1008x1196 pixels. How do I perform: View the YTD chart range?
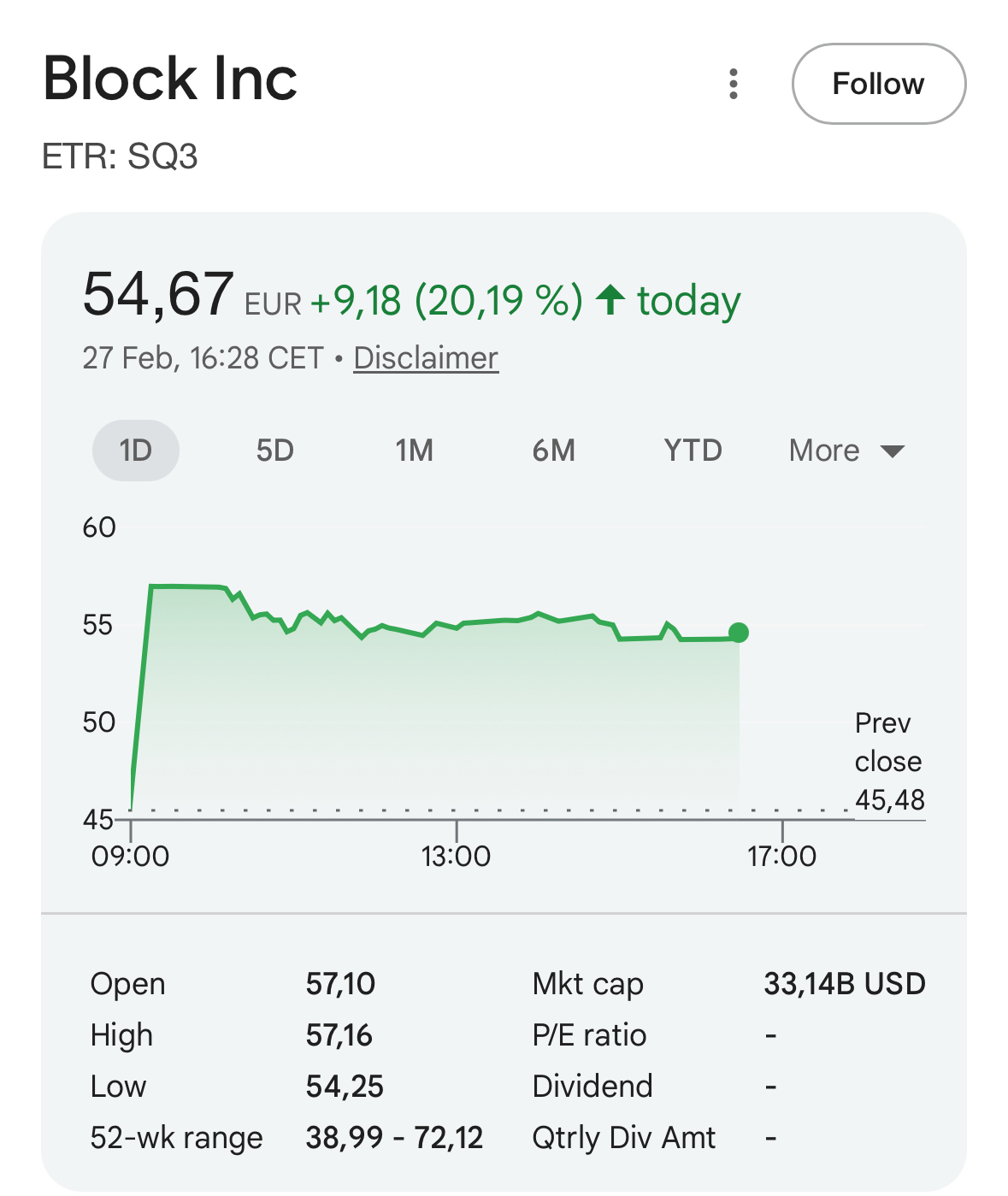click(x=693, y=450)
